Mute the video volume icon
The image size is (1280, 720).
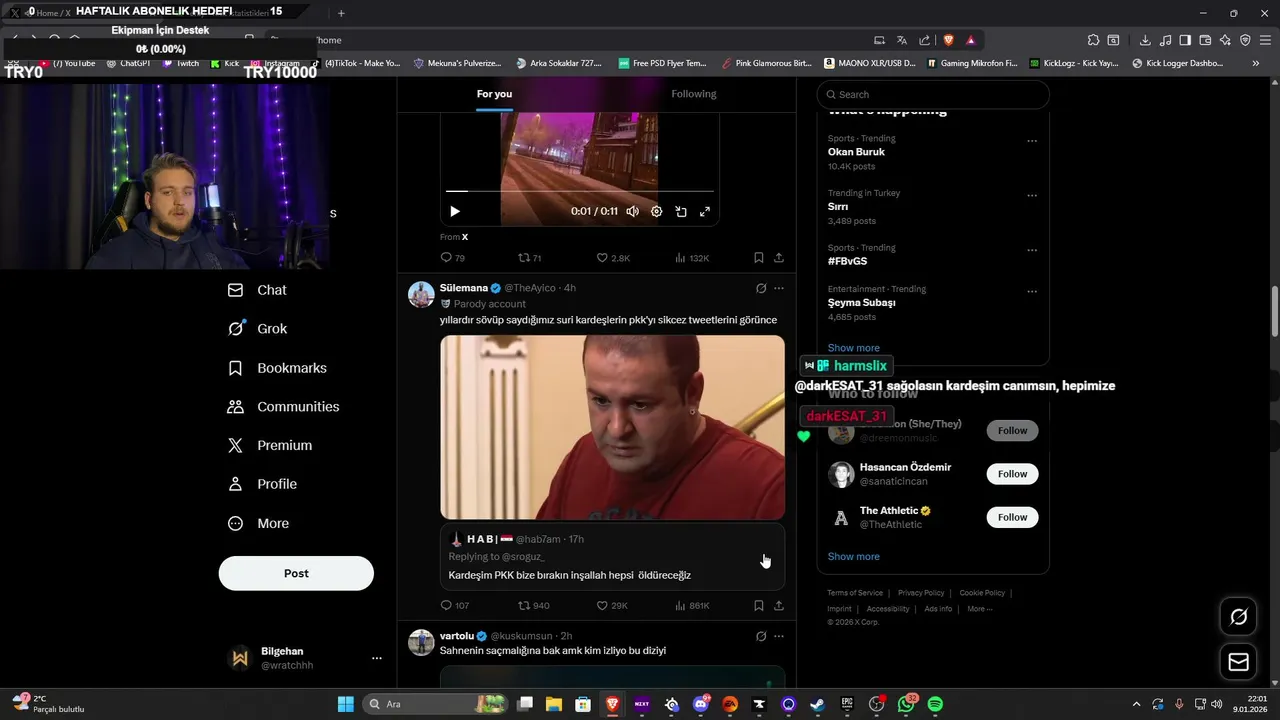(632, 211)
